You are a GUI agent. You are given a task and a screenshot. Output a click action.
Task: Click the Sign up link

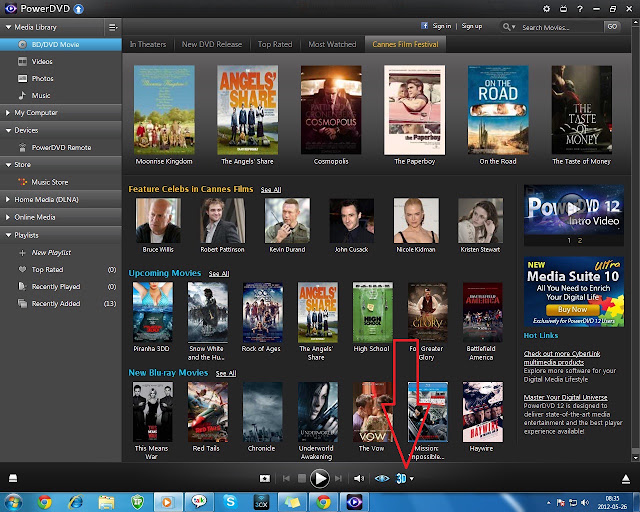[x=471, y=26]
